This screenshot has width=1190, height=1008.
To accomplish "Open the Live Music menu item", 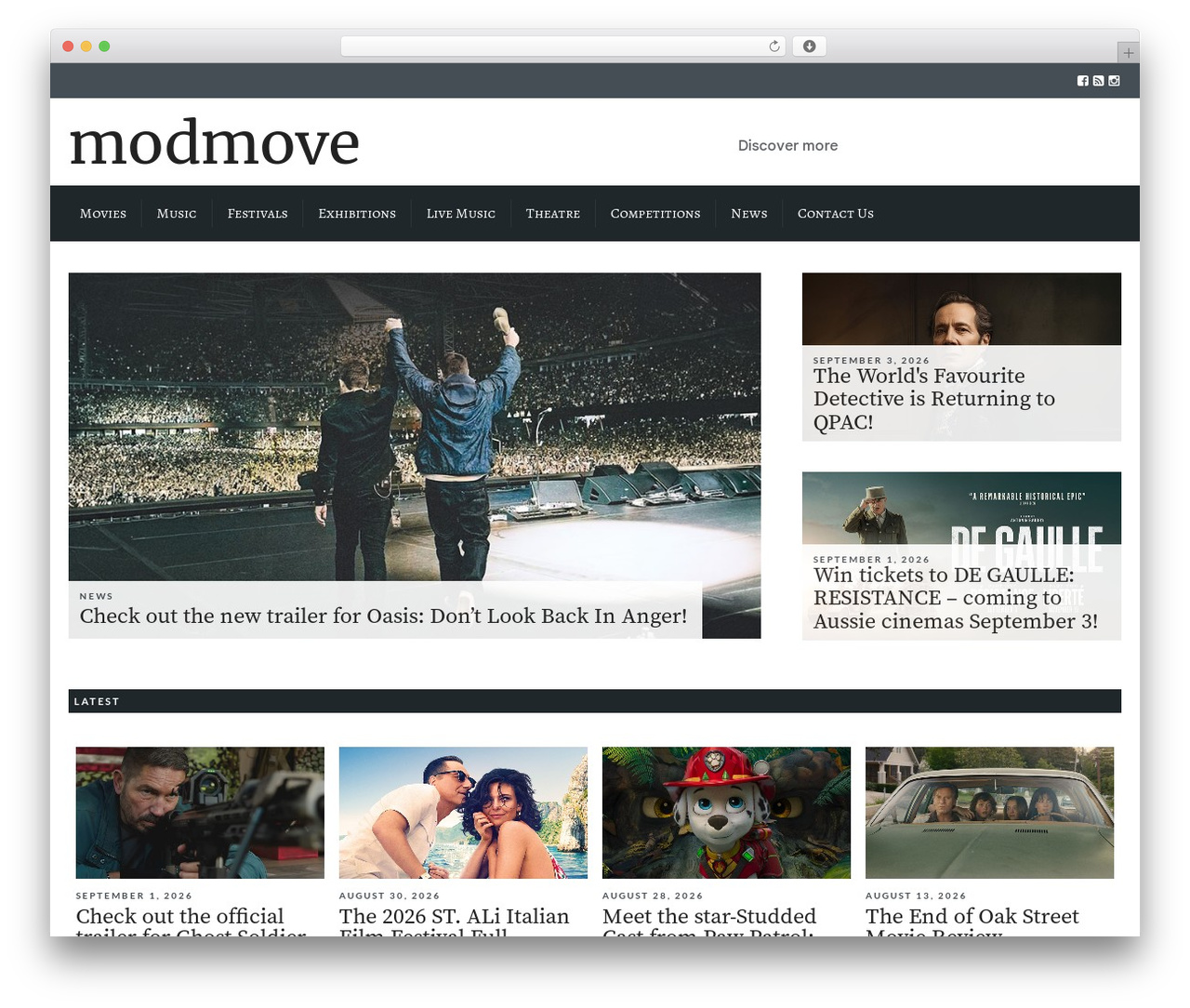I will click(461, 214).
